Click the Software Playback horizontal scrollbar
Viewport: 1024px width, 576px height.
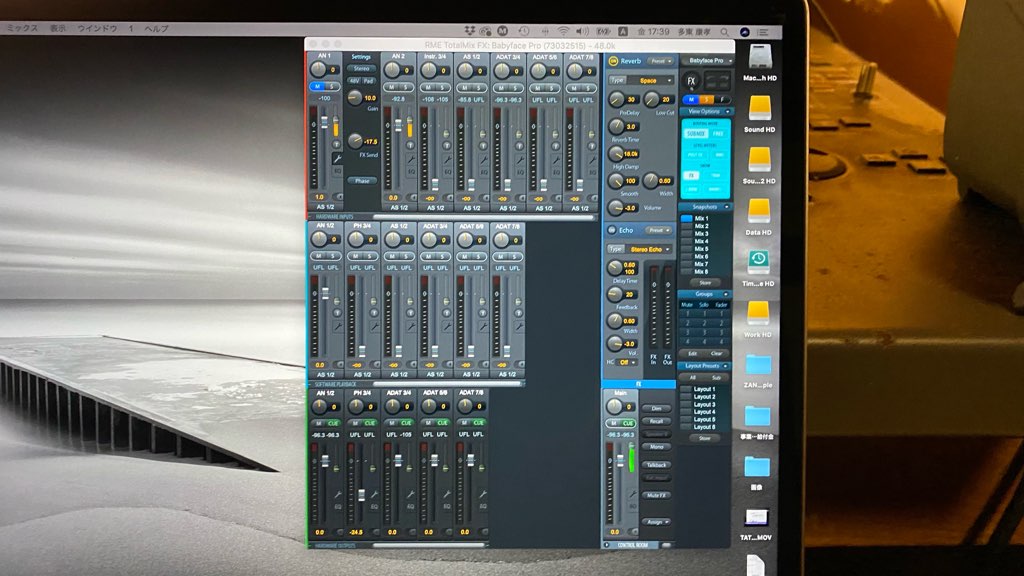coord(447,384)
